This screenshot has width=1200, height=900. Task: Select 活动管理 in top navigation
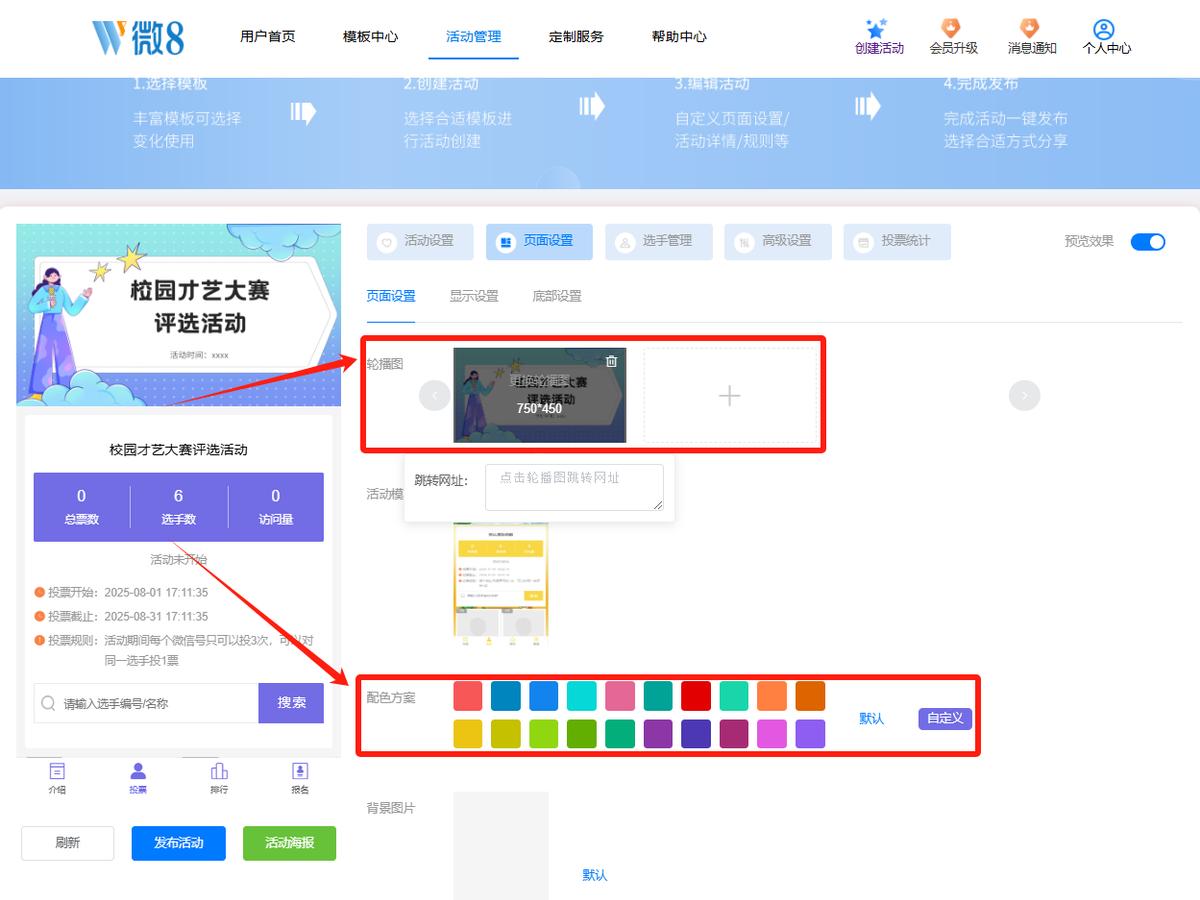[x=473, y=36]
